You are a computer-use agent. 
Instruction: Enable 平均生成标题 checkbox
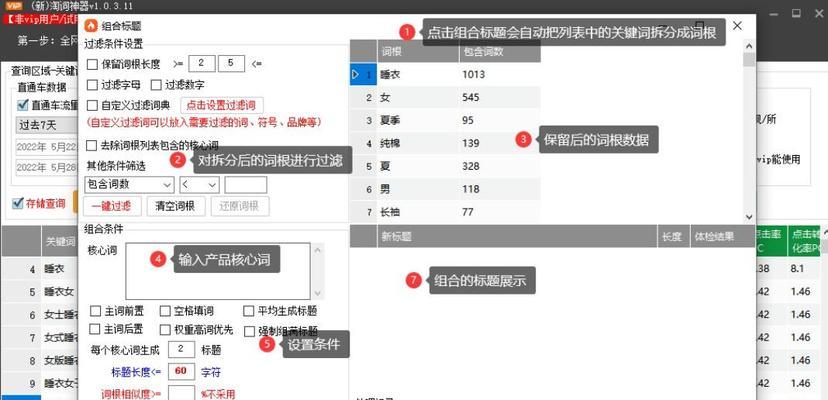point(249,311)
